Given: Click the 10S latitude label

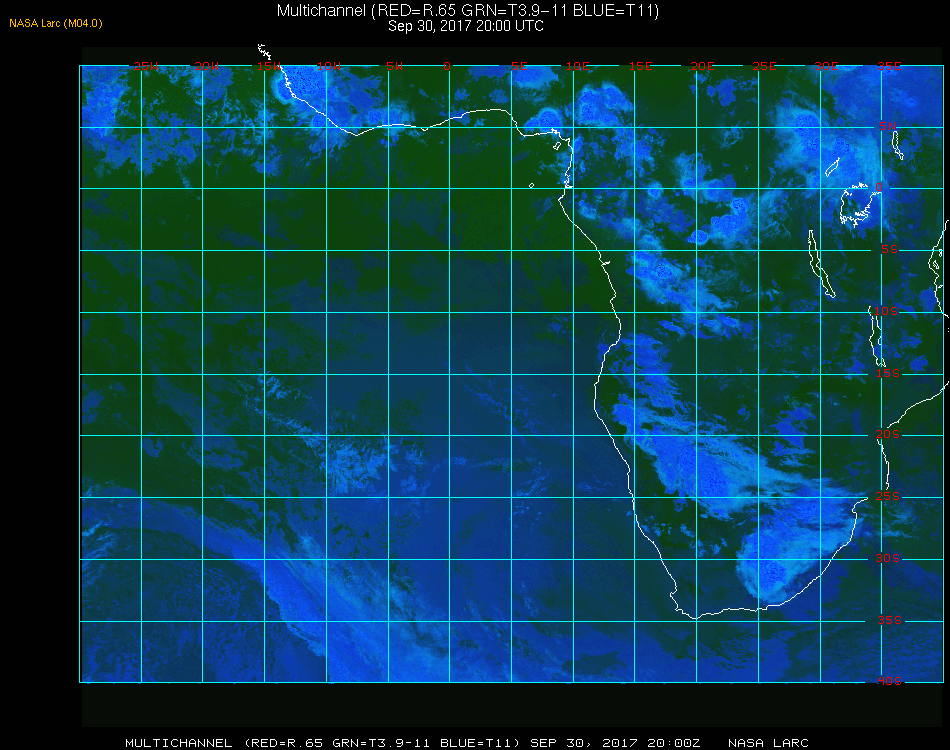Looking at the screenshot, I should pos(886,311).
